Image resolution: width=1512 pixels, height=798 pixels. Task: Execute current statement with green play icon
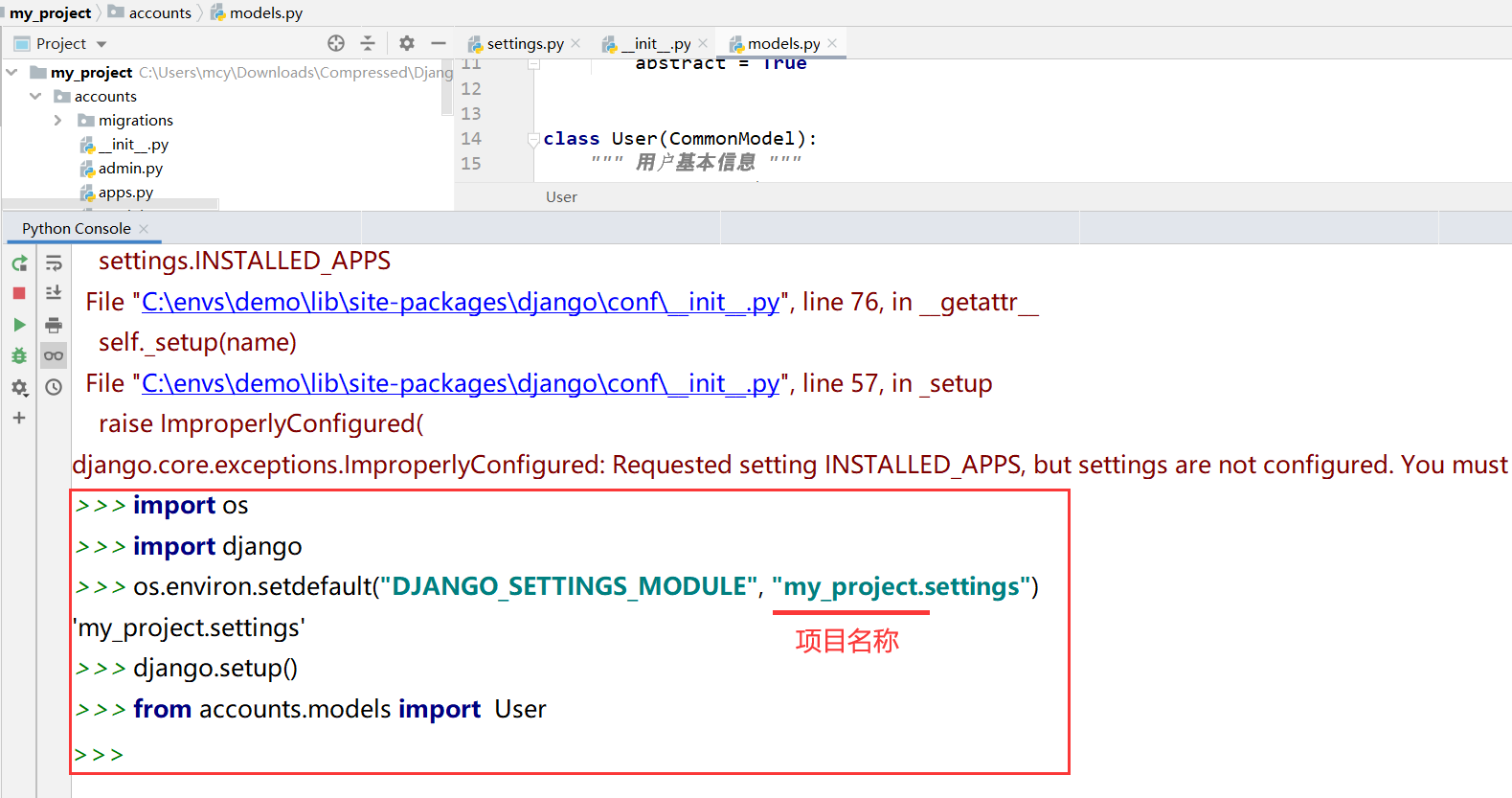point(19,325)
